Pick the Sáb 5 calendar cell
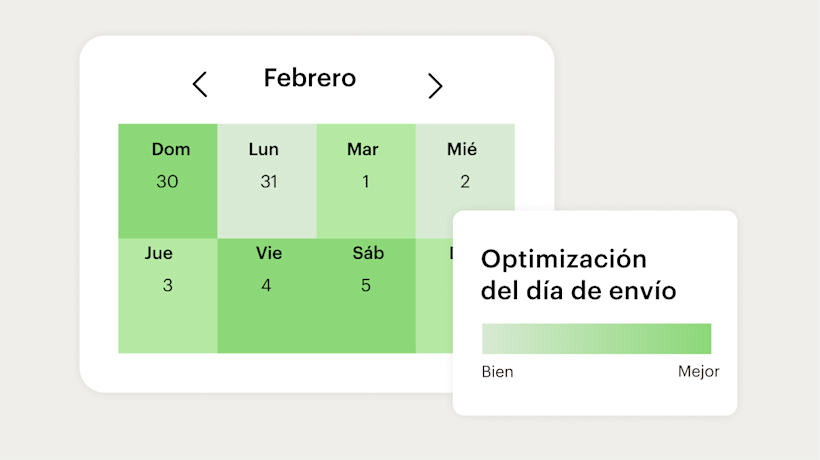This screenshot has height=460, width=820. click(366, 296)
